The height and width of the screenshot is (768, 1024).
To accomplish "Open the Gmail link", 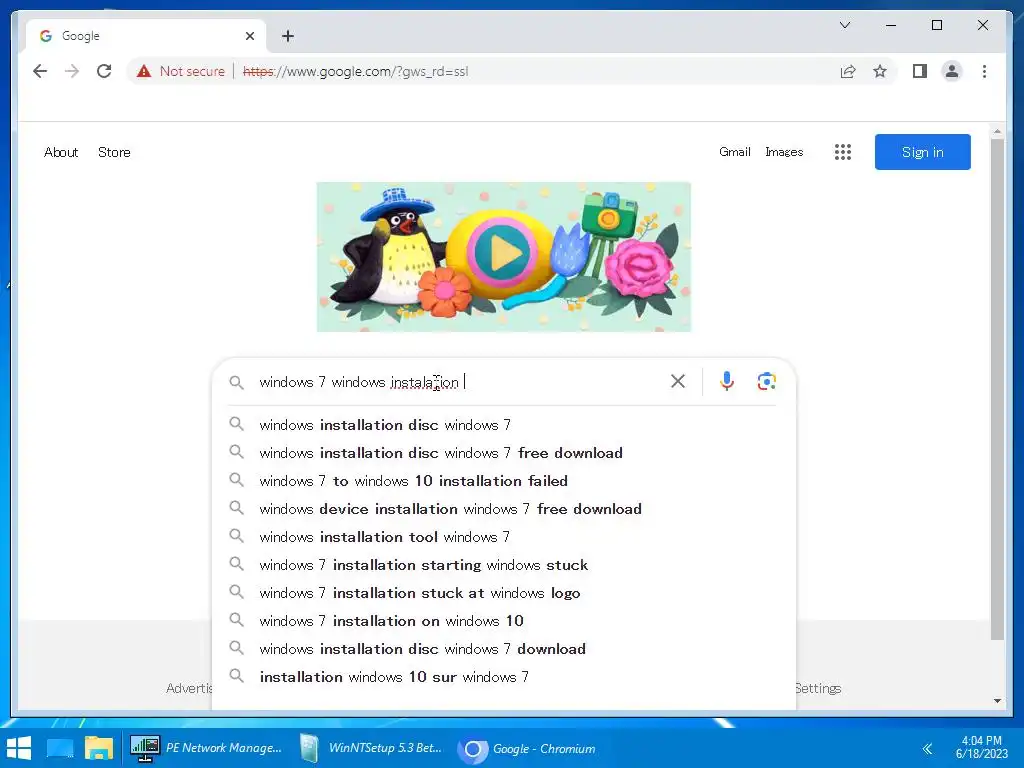I will coord(735,152).
